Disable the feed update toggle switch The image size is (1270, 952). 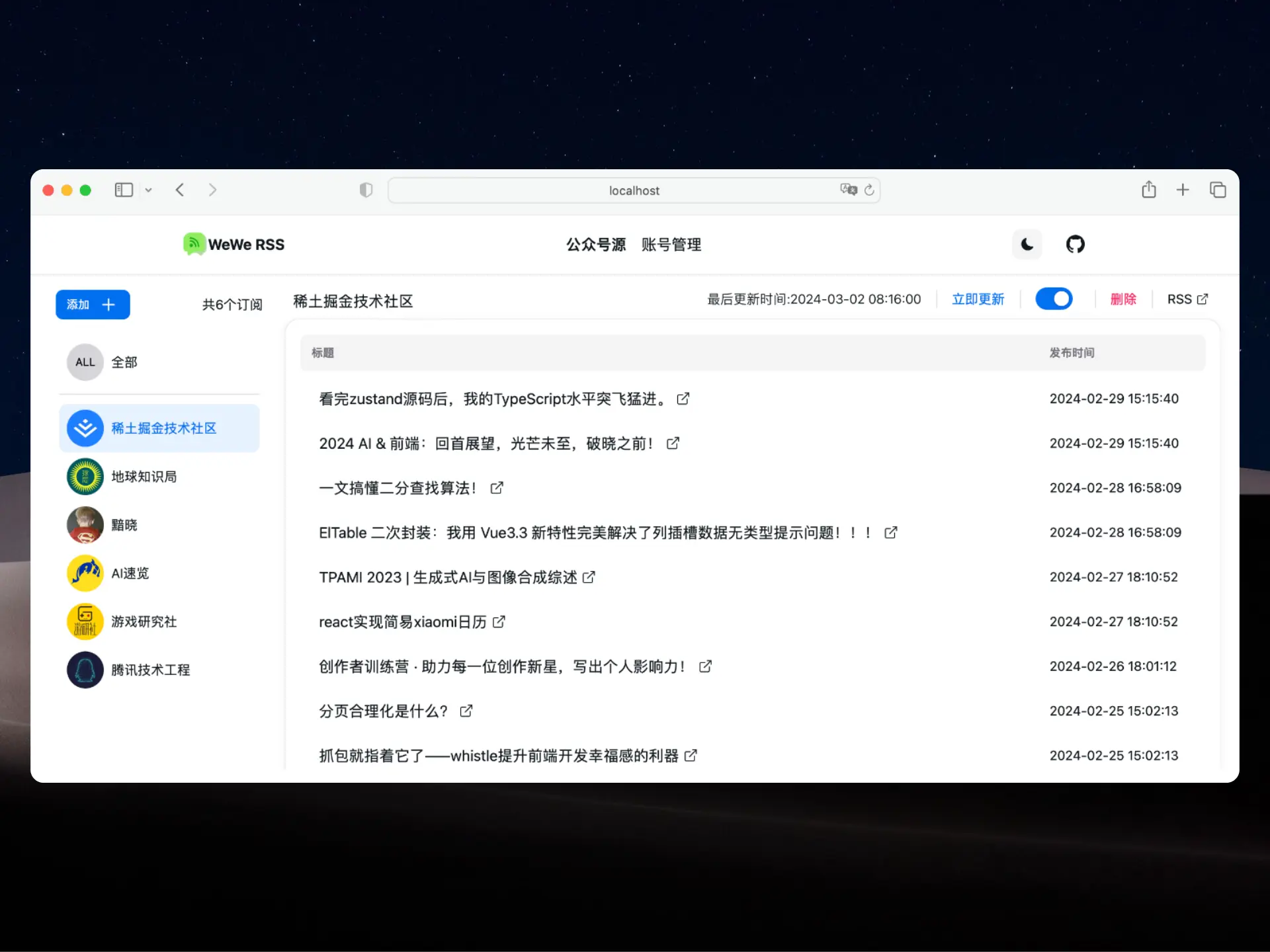coord(1054,299)
